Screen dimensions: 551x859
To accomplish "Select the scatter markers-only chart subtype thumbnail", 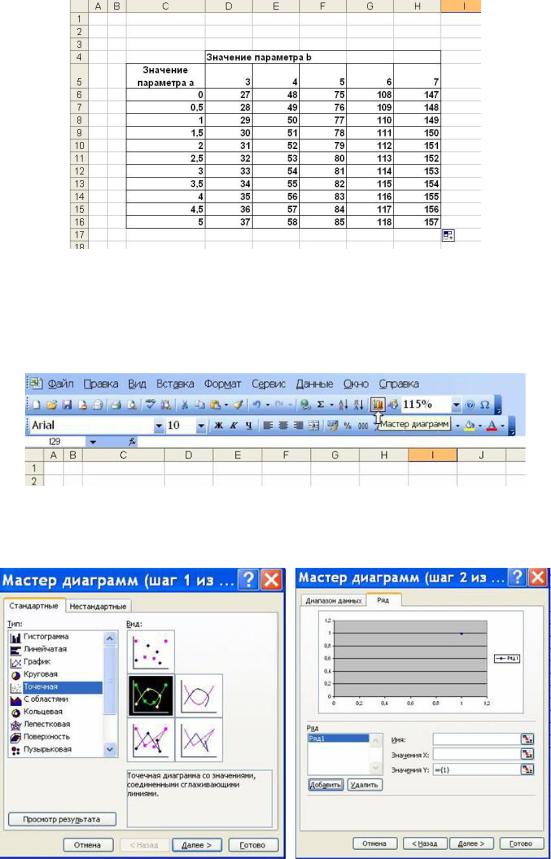I will click(x=151, y=650).
